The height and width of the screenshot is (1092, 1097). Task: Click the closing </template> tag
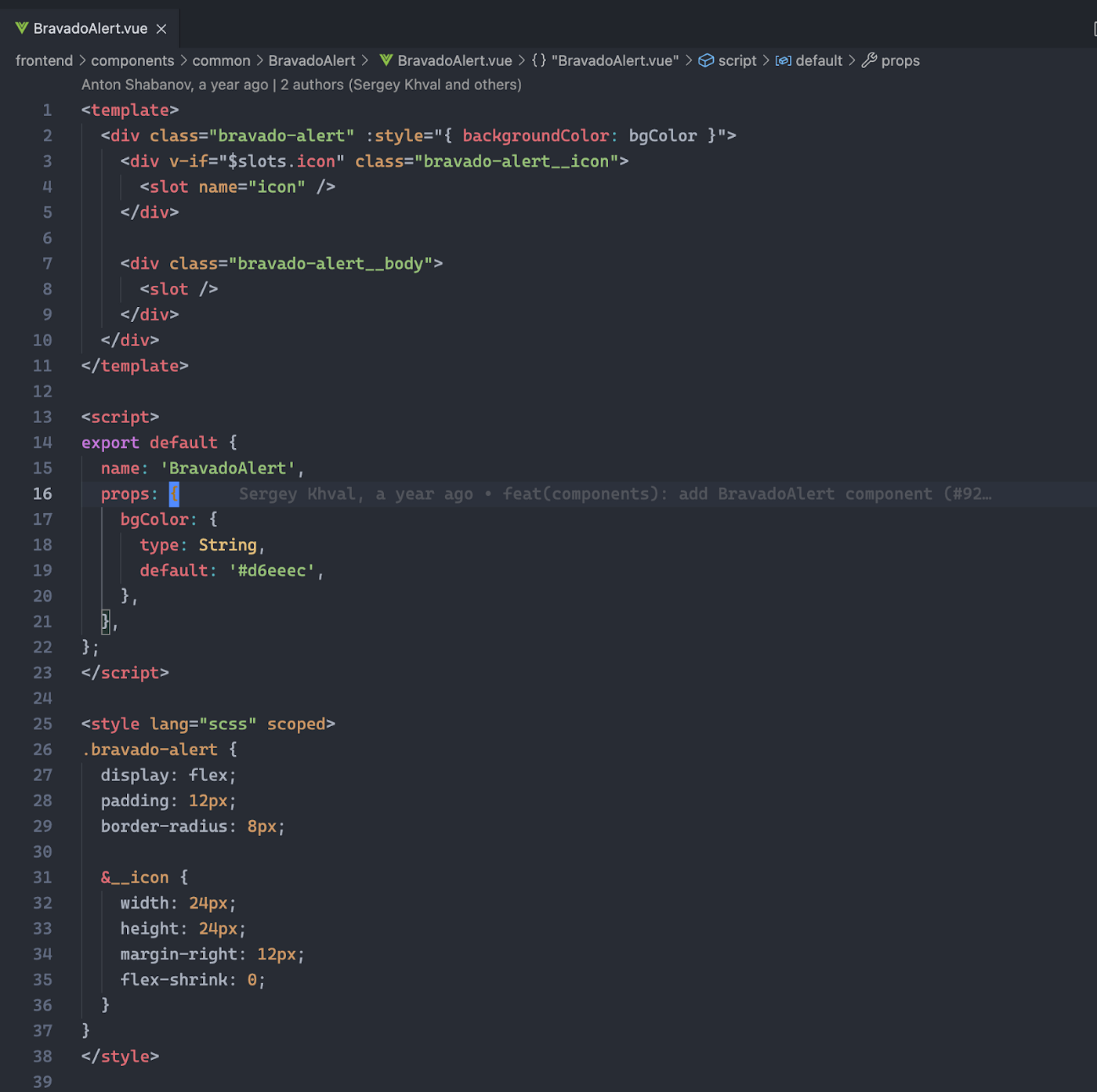pos(135,367)
